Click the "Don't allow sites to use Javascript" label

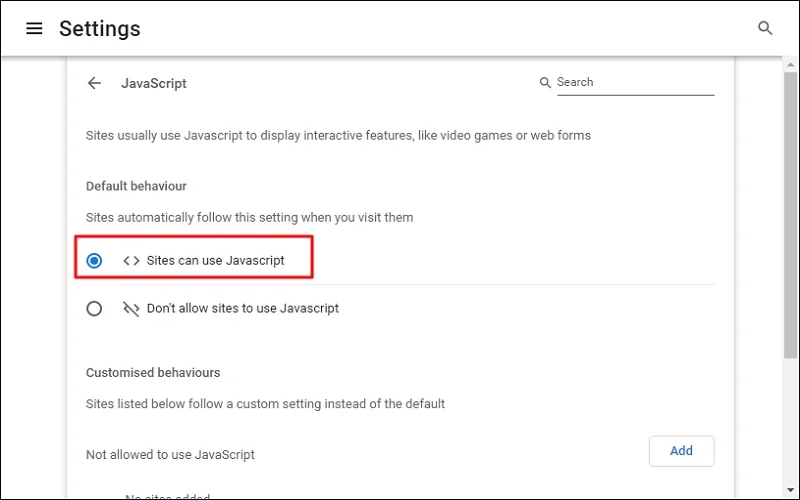coord(243,309)
